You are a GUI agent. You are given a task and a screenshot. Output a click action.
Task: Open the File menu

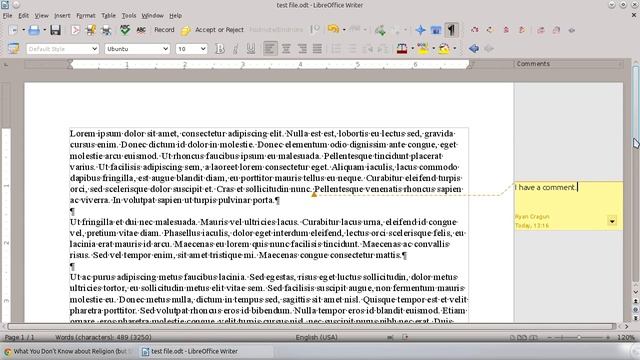pyautogui.click(x=7, y=16)
